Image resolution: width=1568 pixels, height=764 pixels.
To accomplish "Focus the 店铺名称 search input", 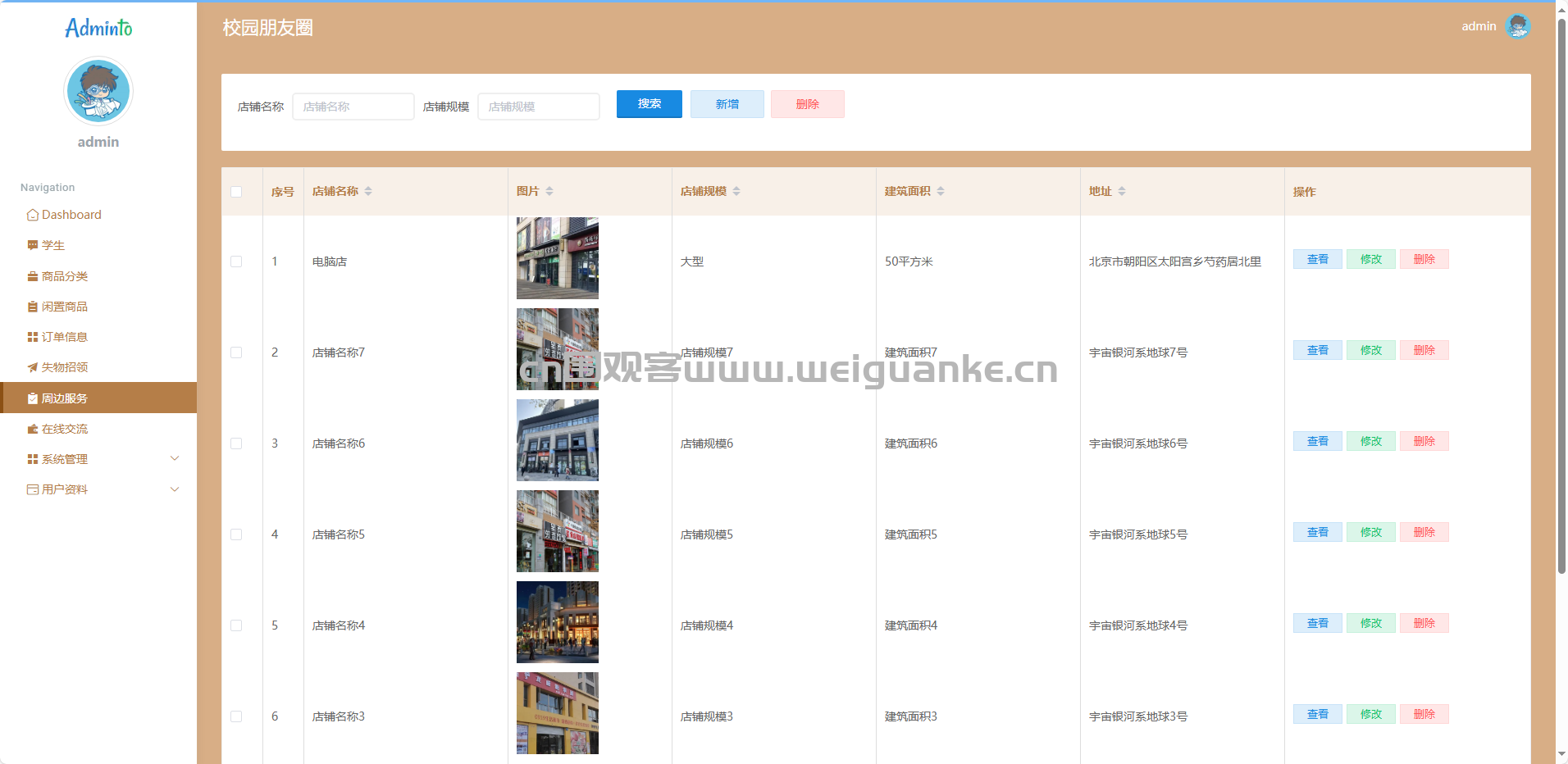I will (x=353, y=107).
